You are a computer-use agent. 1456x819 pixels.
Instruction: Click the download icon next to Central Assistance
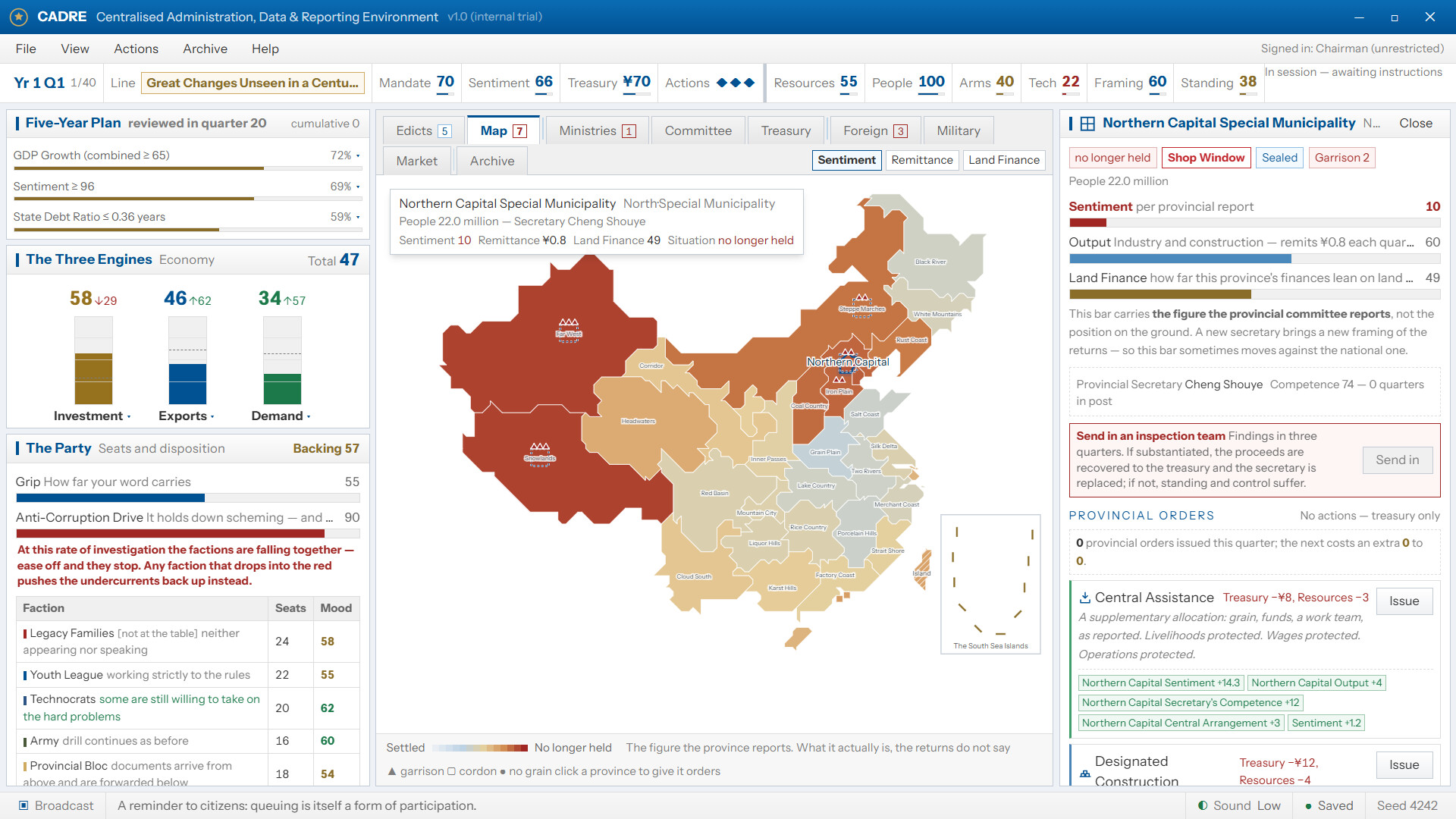tap(1085, 598)
